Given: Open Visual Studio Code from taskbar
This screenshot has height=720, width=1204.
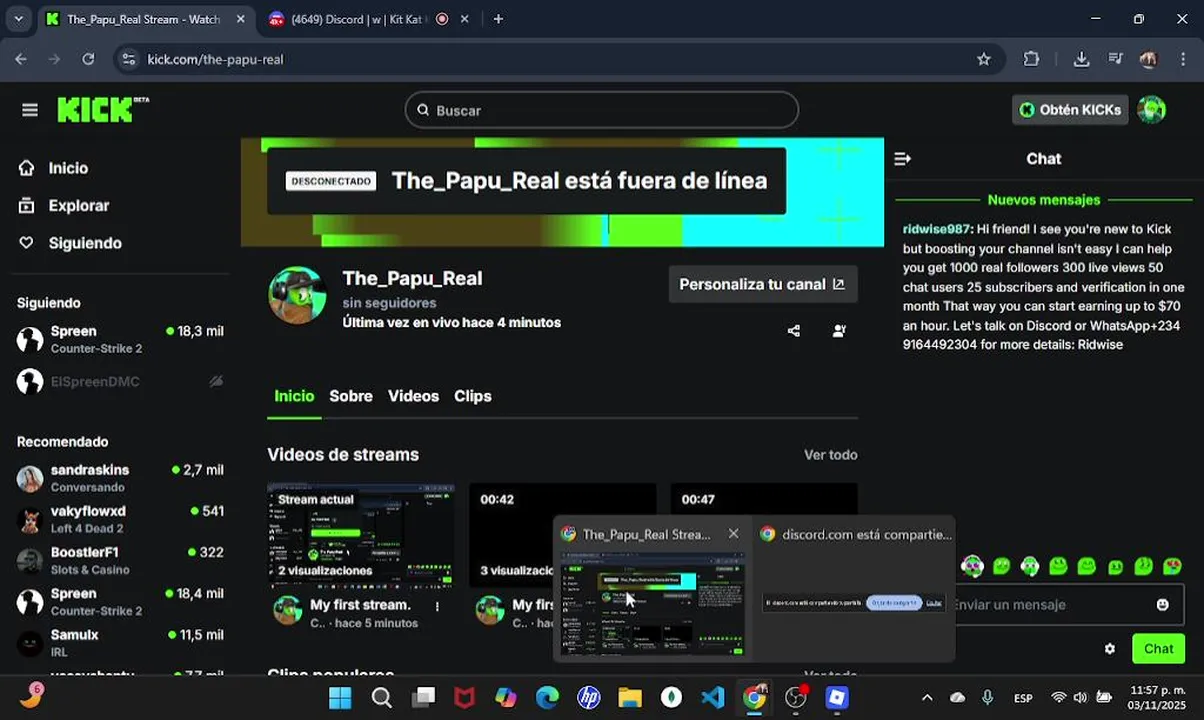Looking at the screenshot, I should (x=712, y=697).
